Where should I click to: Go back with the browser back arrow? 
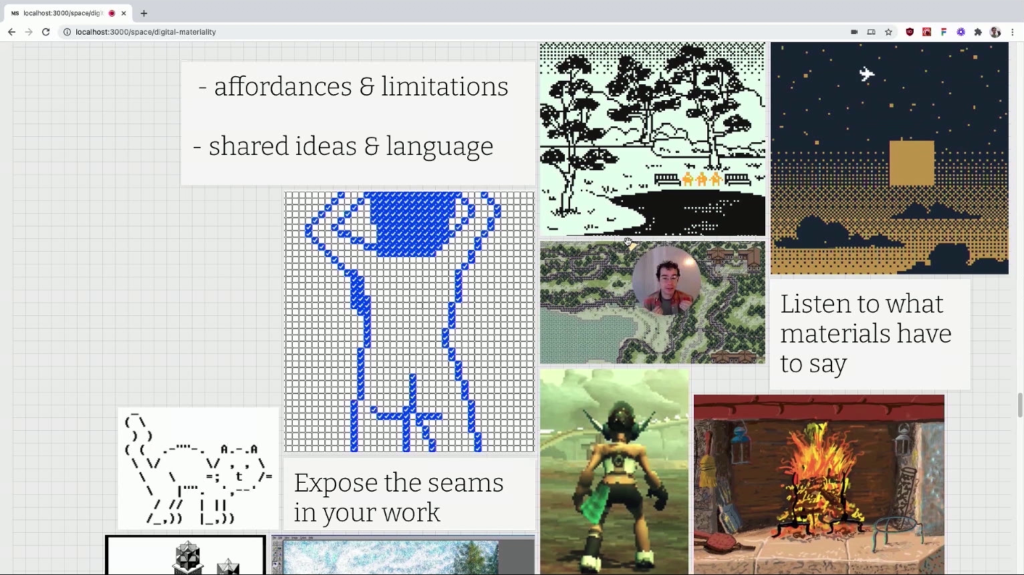pyautogui.click(x=12, y=32)
